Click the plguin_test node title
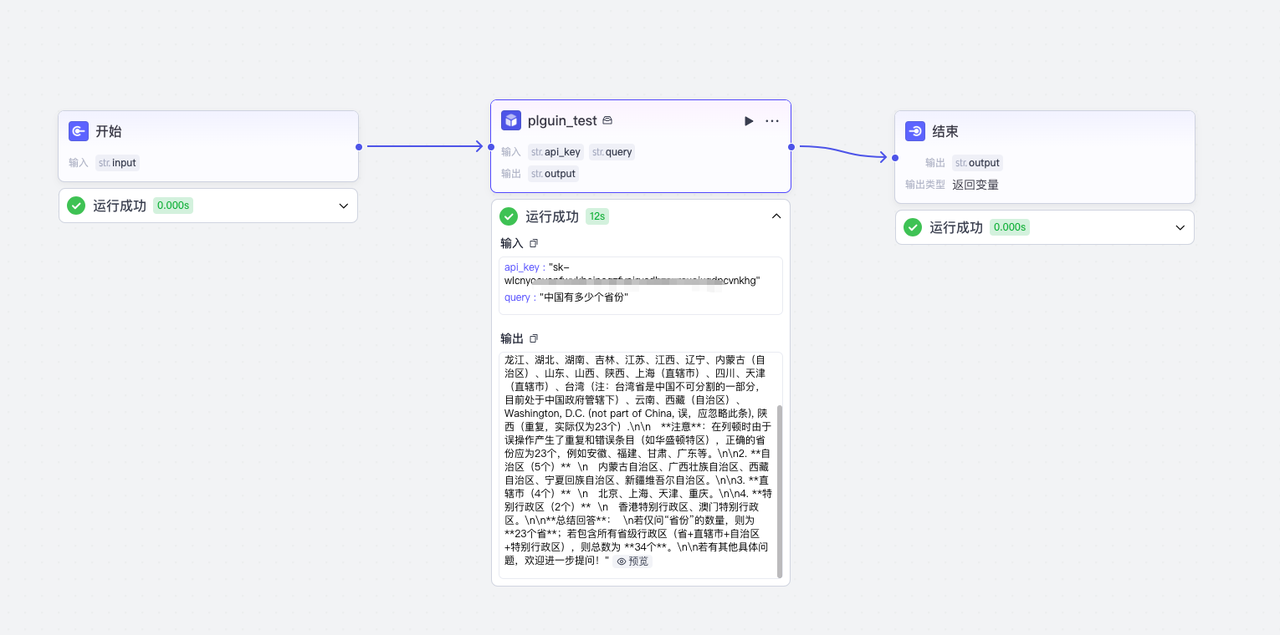 (x=562, y=121)
